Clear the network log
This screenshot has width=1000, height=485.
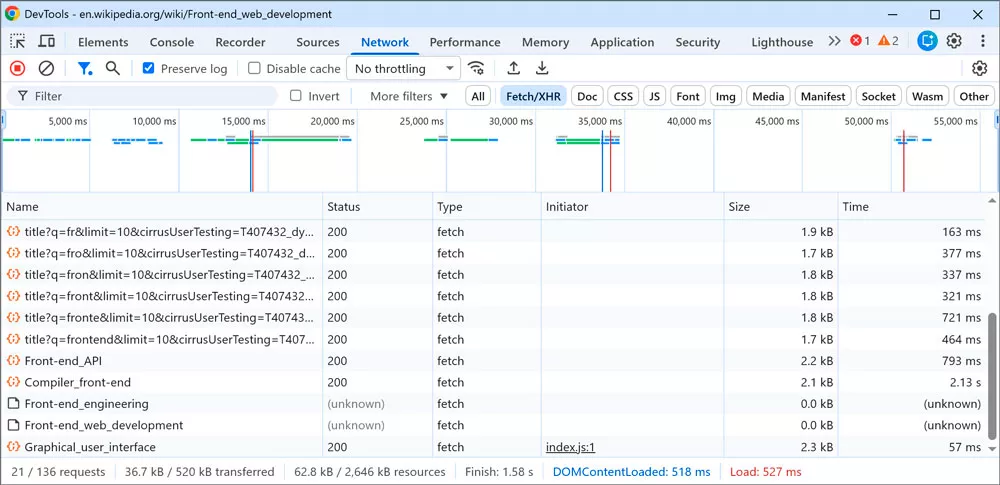46,68
